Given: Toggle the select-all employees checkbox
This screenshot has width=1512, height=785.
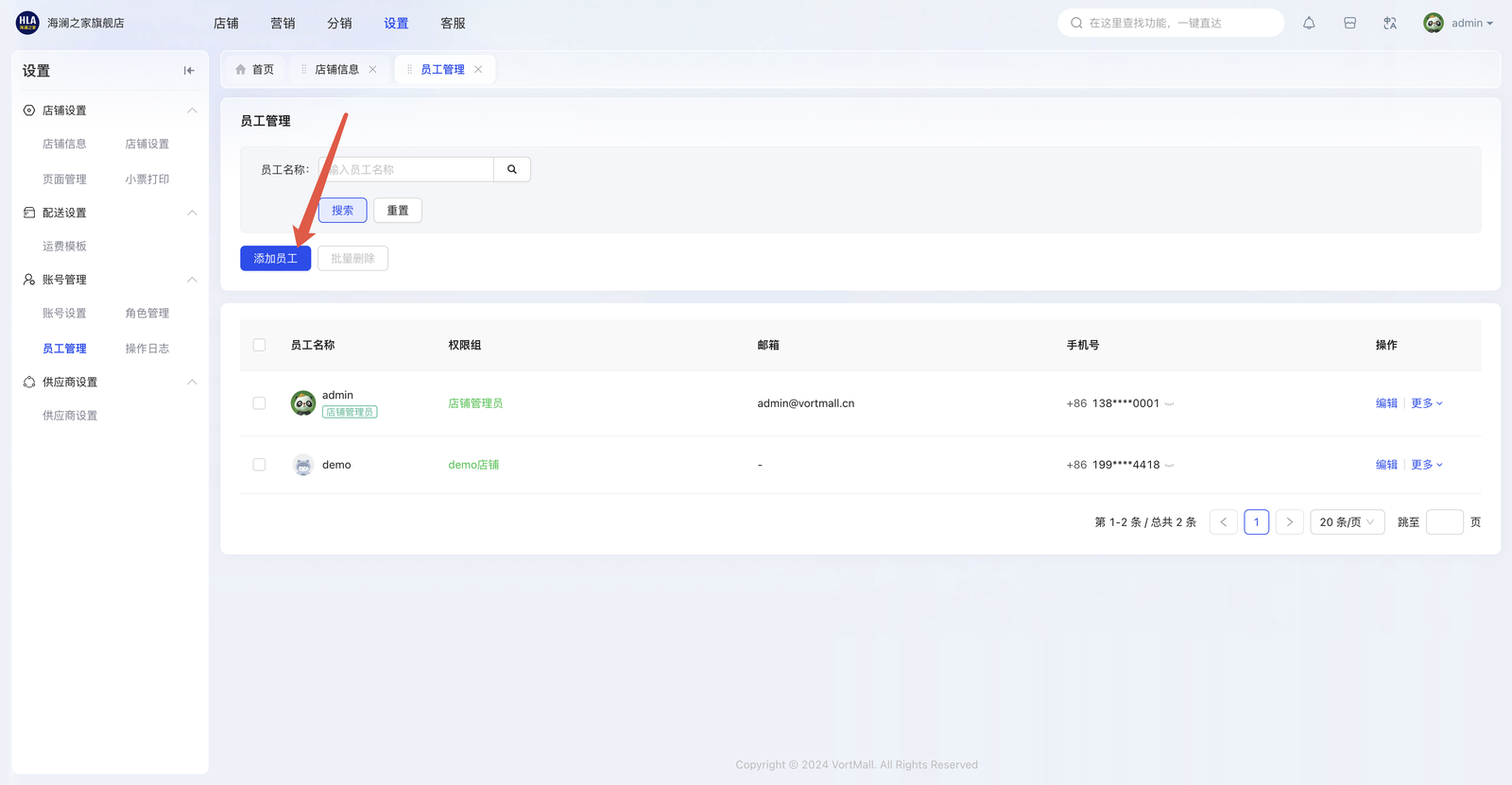Looking at the screenshot, I should 259,346.
